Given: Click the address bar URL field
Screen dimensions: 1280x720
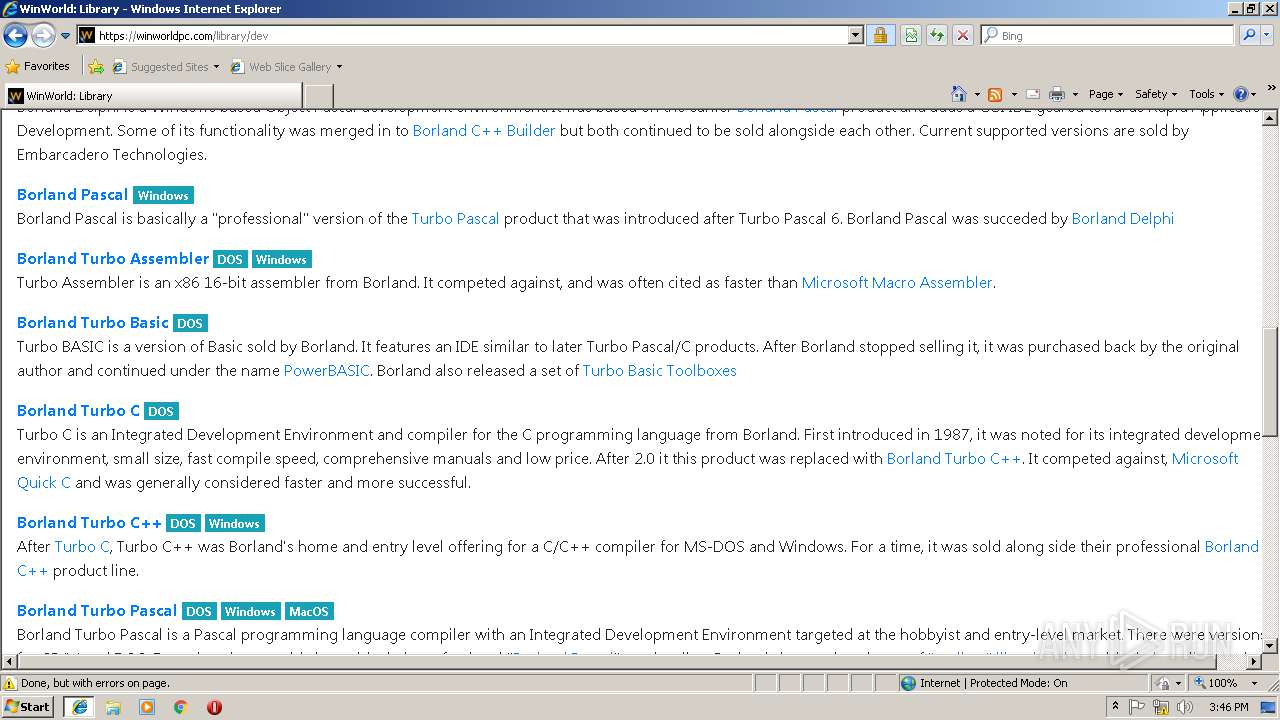Looking at the screenshot, I should 463,35.
